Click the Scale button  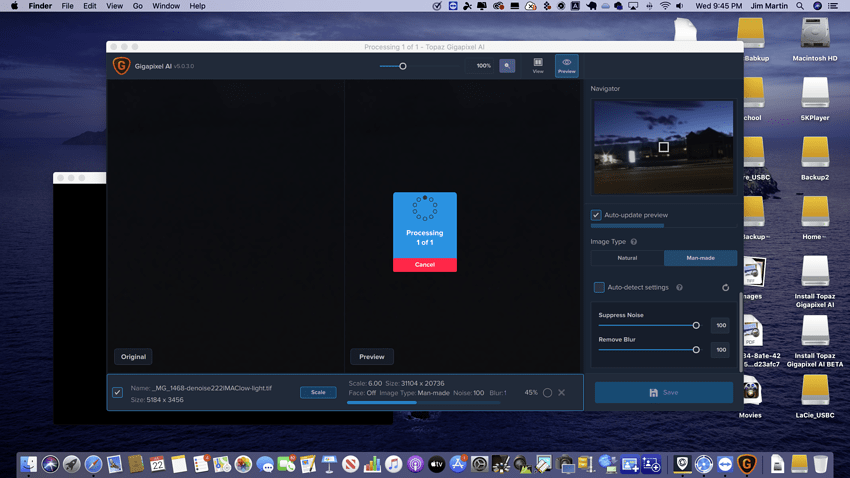(318, 392)
